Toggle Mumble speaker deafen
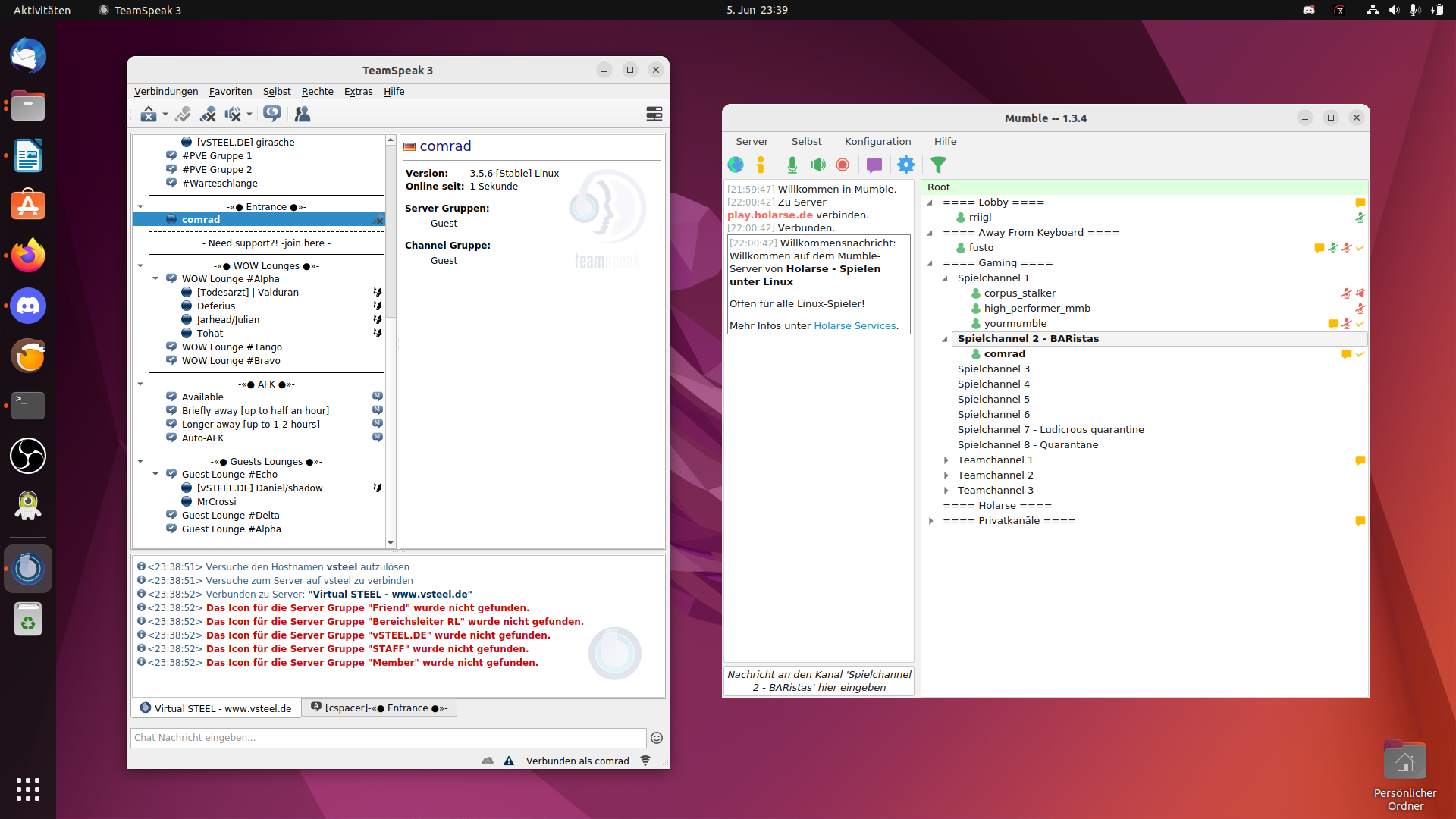The height and width of the screenshot is (819, 1456). (817, 165)
